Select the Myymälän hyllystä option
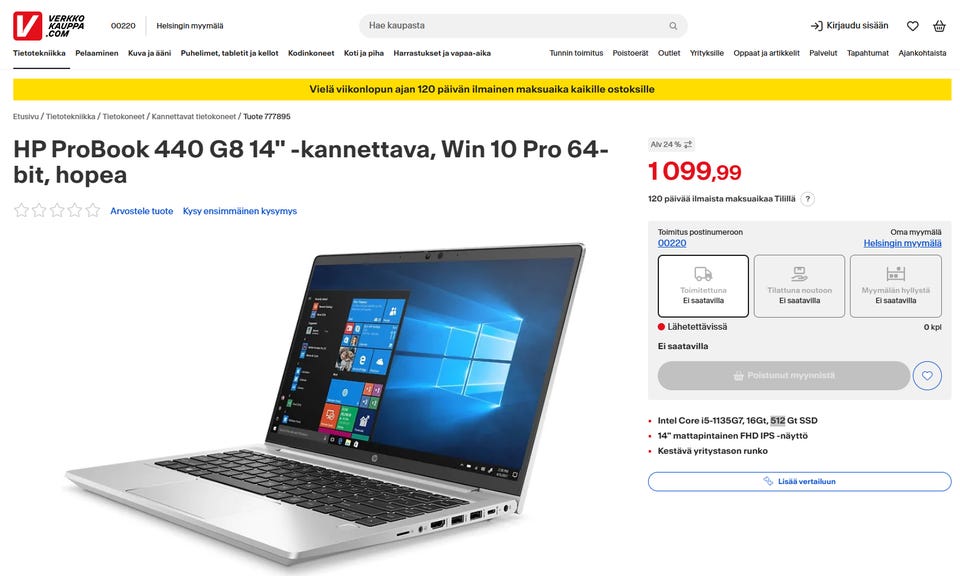 click(x=895, y=286)
